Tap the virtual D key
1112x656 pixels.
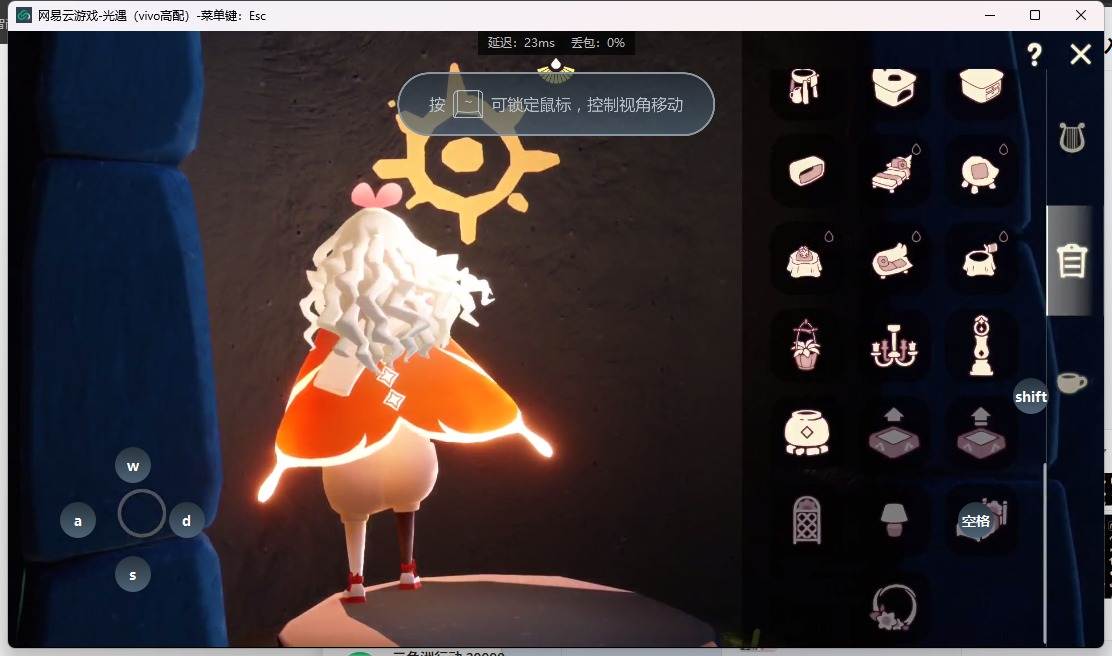point(187,520)
